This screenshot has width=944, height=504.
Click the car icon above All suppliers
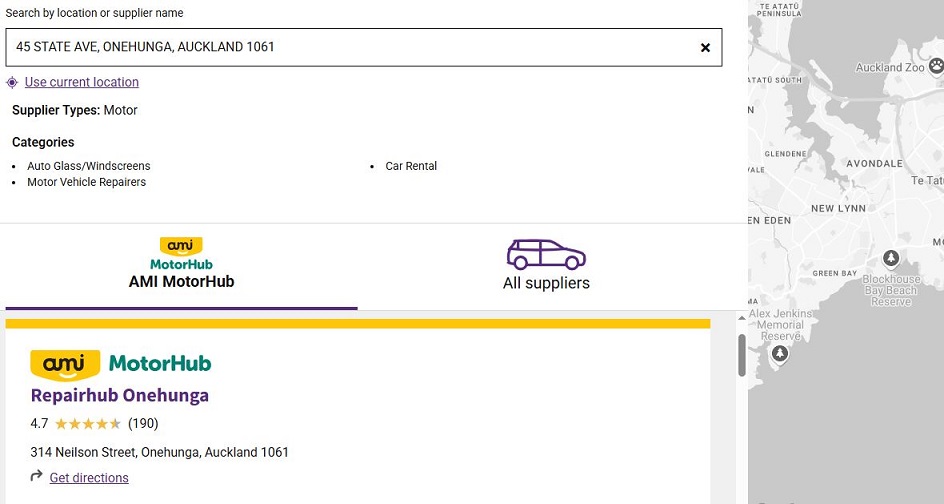point(546,254)
